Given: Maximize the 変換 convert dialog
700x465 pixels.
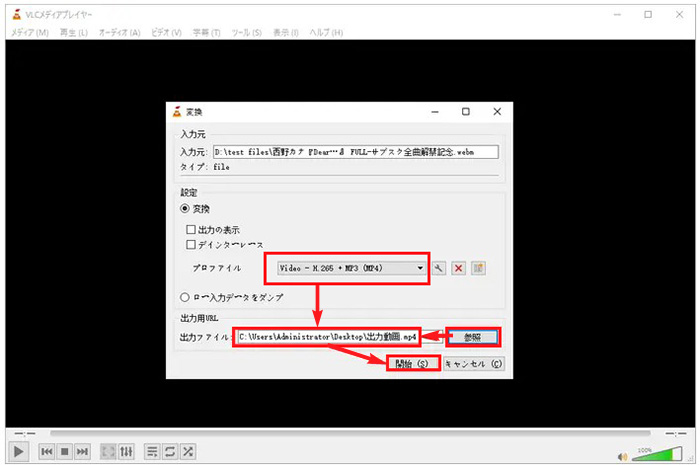Looking at the screenshot, I should [466, 112].
